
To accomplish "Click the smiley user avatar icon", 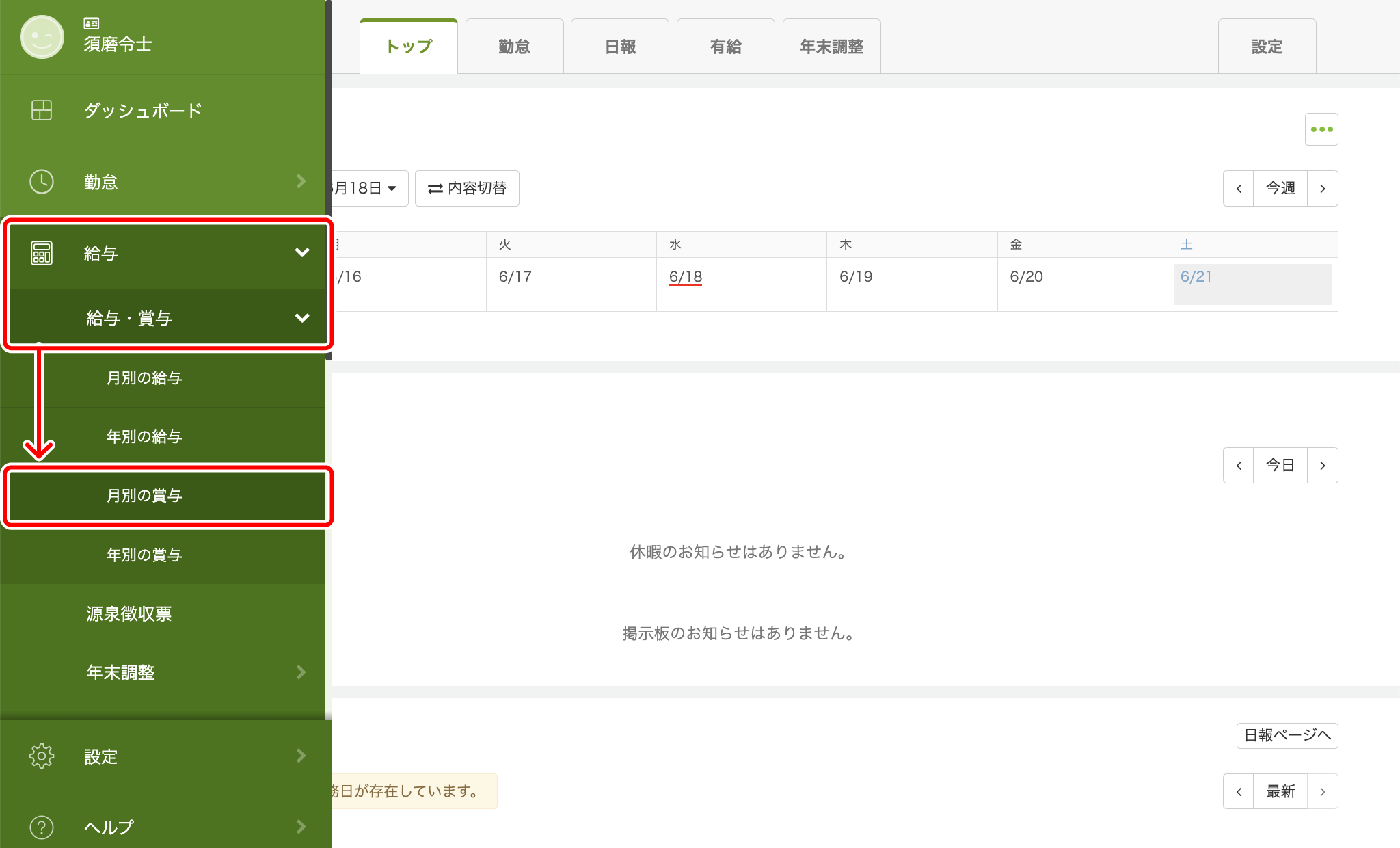I will click(42, 37).
